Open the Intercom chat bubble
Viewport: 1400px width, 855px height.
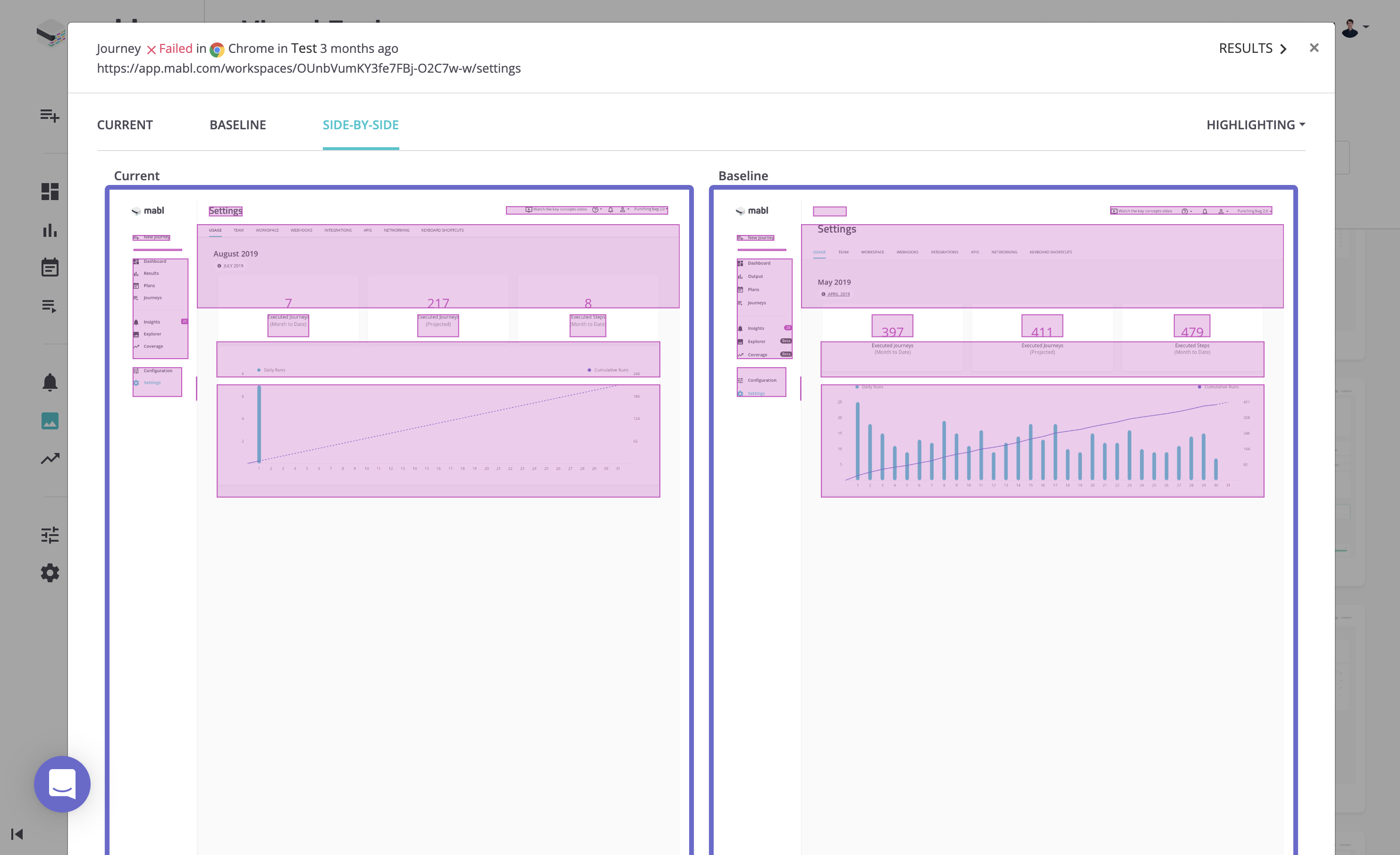[x=62, y=784]
